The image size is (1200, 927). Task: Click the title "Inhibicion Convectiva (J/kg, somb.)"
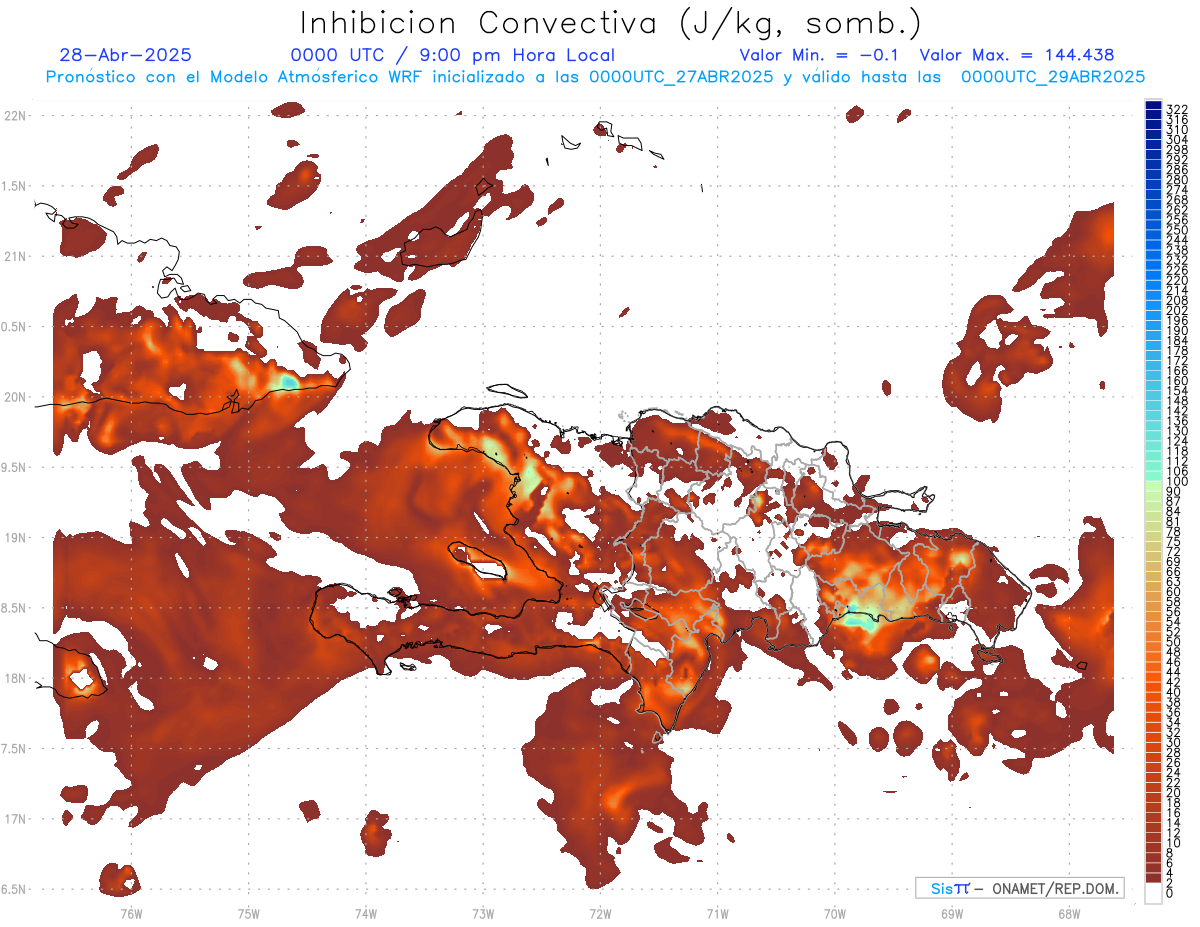pos(610,24)
